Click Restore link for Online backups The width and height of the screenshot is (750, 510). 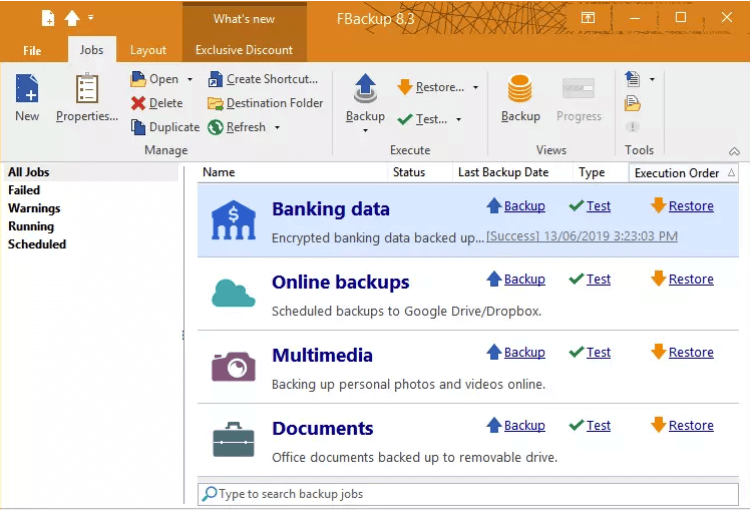click(x=691, y=279)
